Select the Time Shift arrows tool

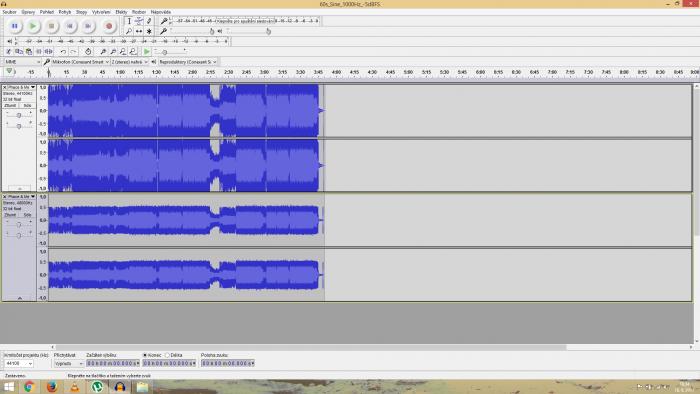coord(139,31)
